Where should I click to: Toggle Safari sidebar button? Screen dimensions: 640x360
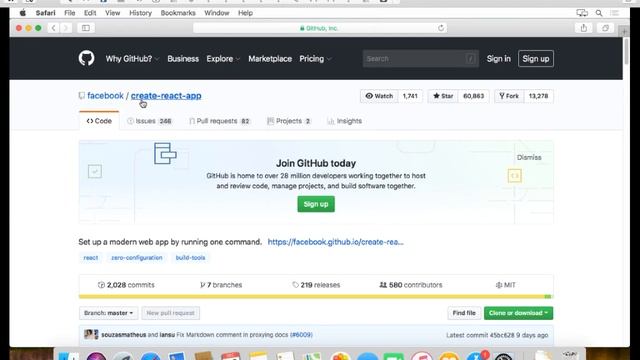pyautogui.click(x=86, y=28)
